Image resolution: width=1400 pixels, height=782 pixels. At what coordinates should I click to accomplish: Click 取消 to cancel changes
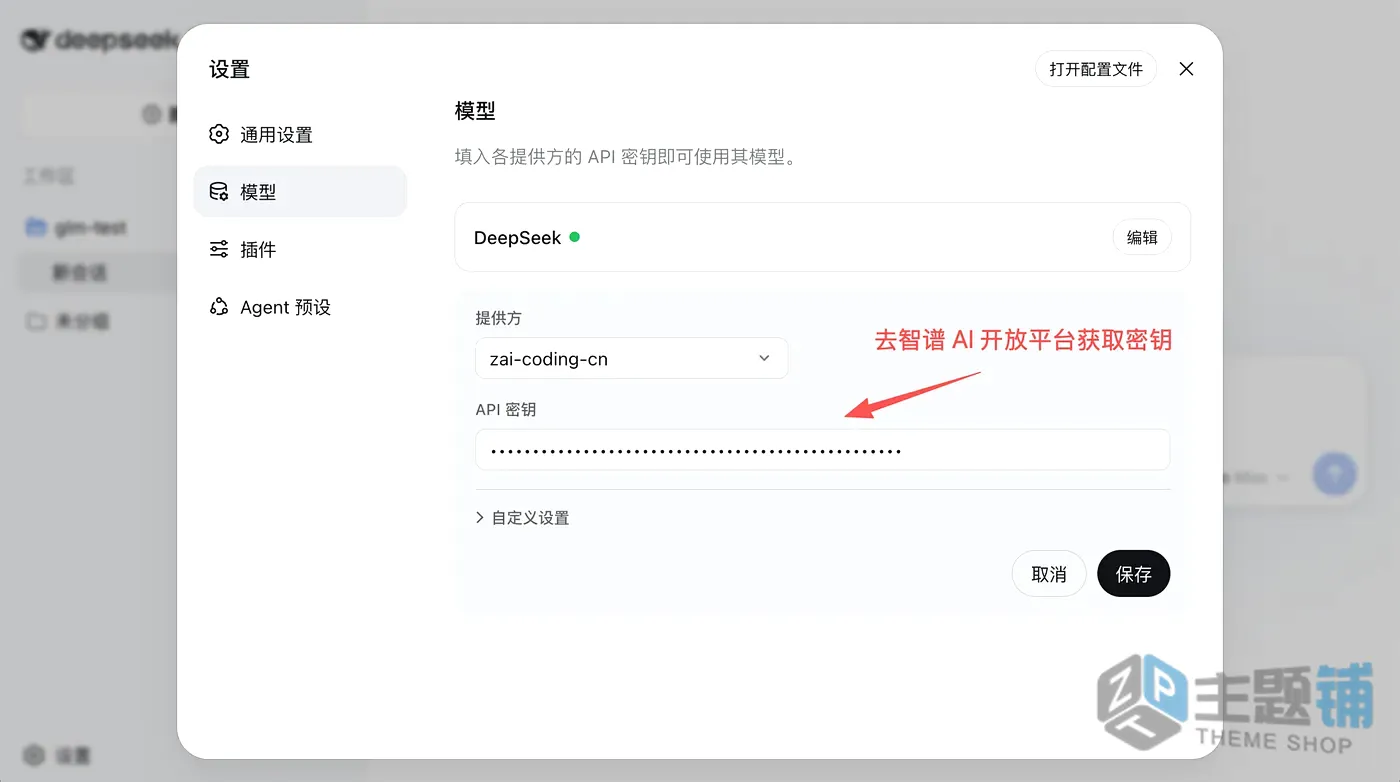(1049, 574)
